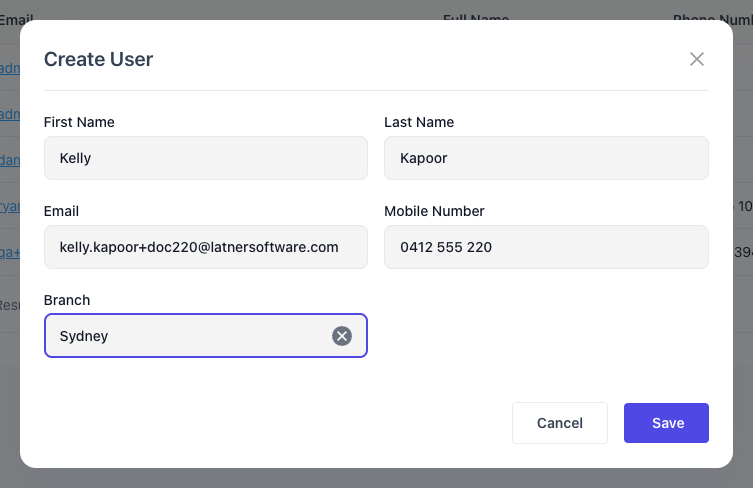Click the Create User dialog title

coord(98,59)
